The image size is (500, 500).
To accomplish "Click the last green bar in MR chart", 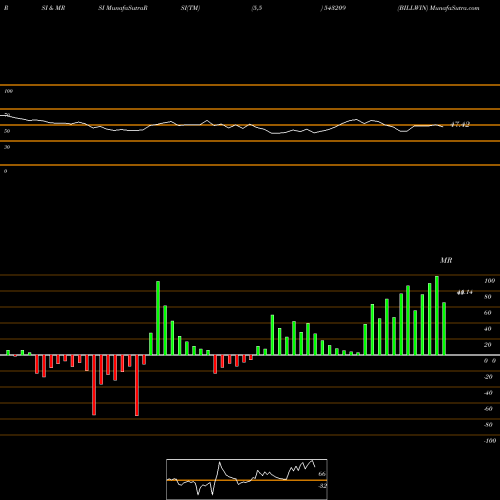I will (444, 329).
